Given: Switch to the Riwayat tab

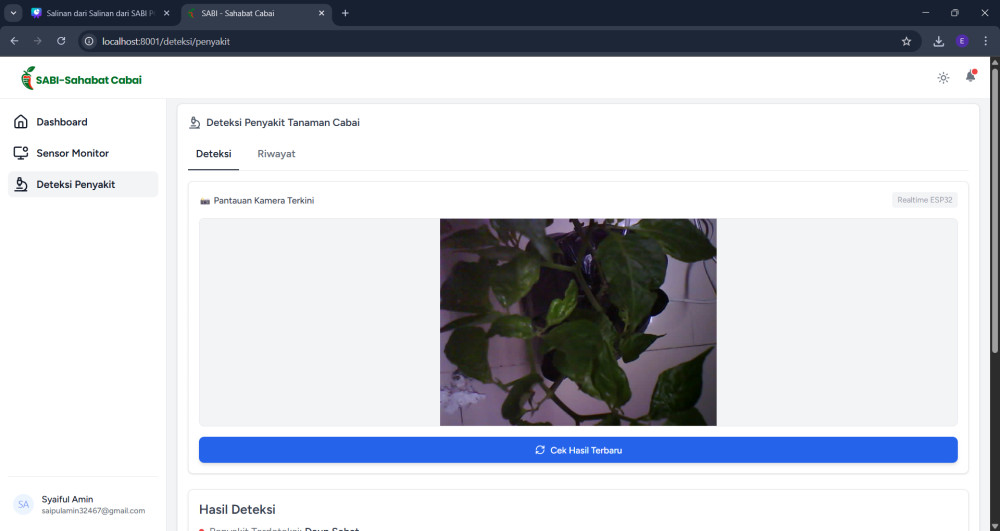Looking at the screenshot, I should pyautogui.click(x=276, y=154).
